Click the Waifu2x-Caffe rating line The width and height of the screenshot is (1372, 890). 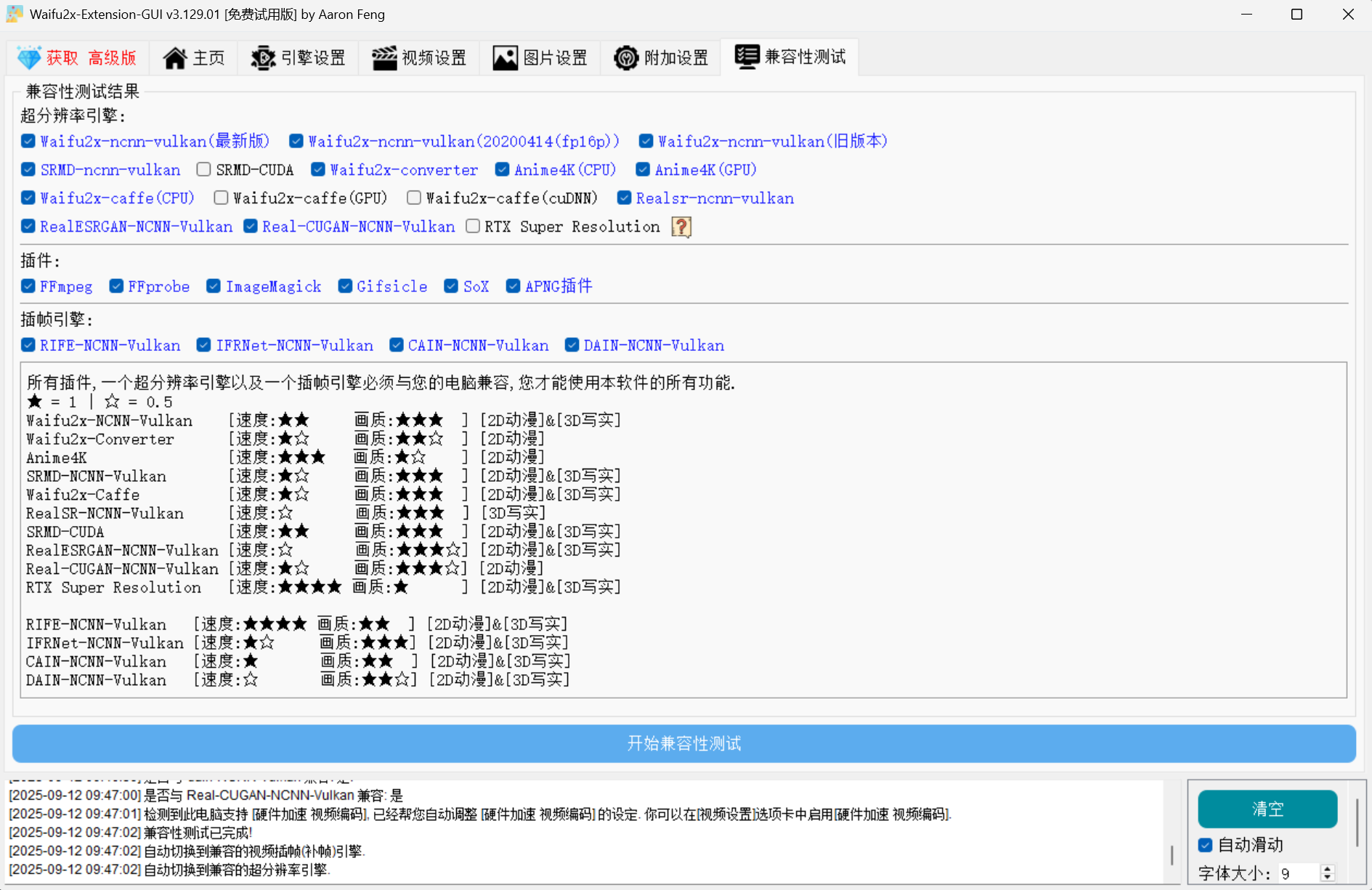(x=324, y=495)
